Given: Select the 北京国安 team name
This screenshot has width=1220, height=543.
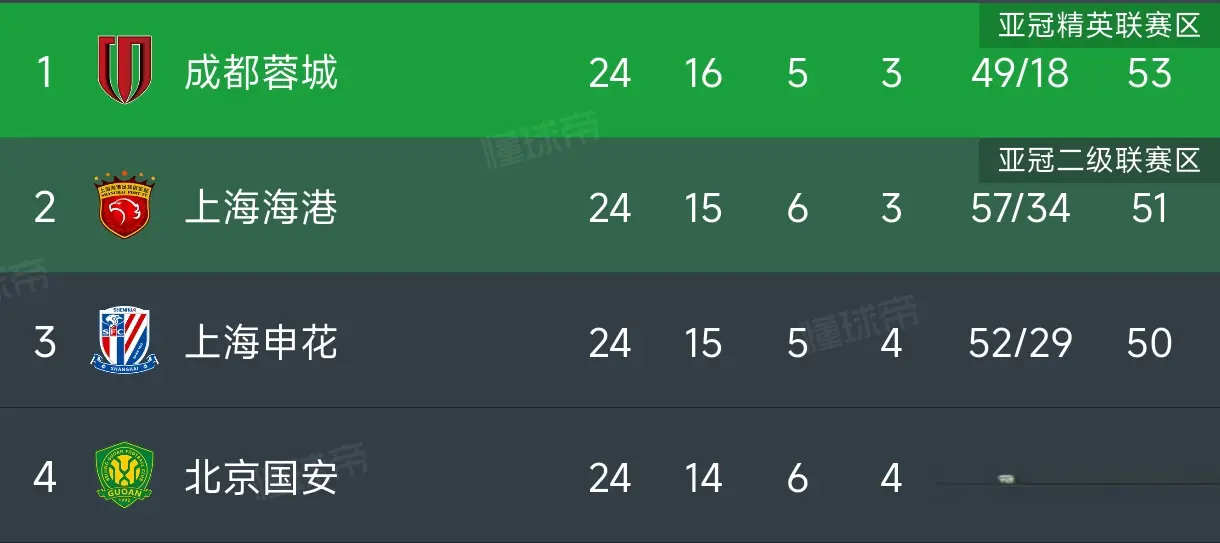Looking at the screenshot, I should pos(261,478).
